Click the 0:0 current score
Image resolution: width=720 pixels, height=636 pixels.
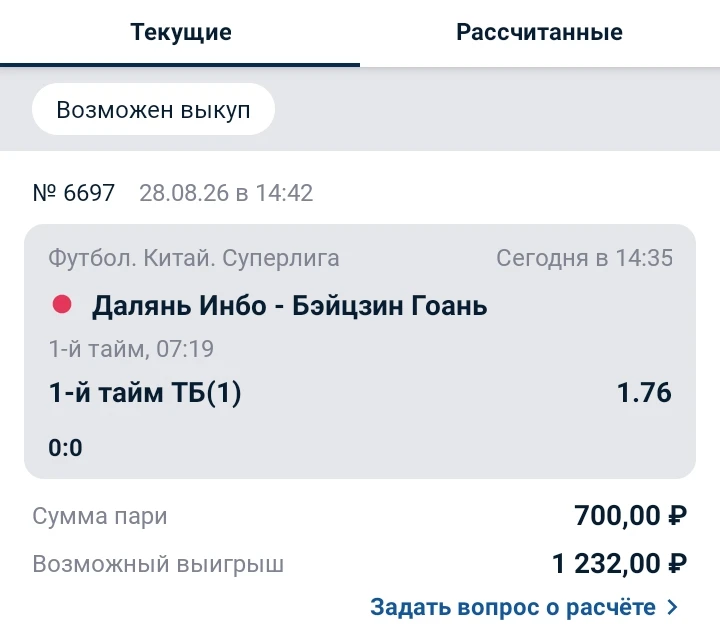click(65, 448)
